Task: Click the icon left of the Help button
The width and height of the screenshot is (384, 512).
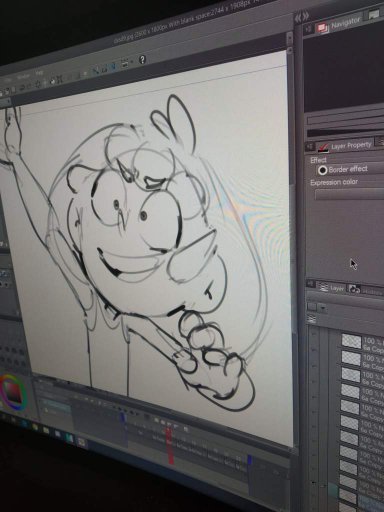Action: [125, 62]
